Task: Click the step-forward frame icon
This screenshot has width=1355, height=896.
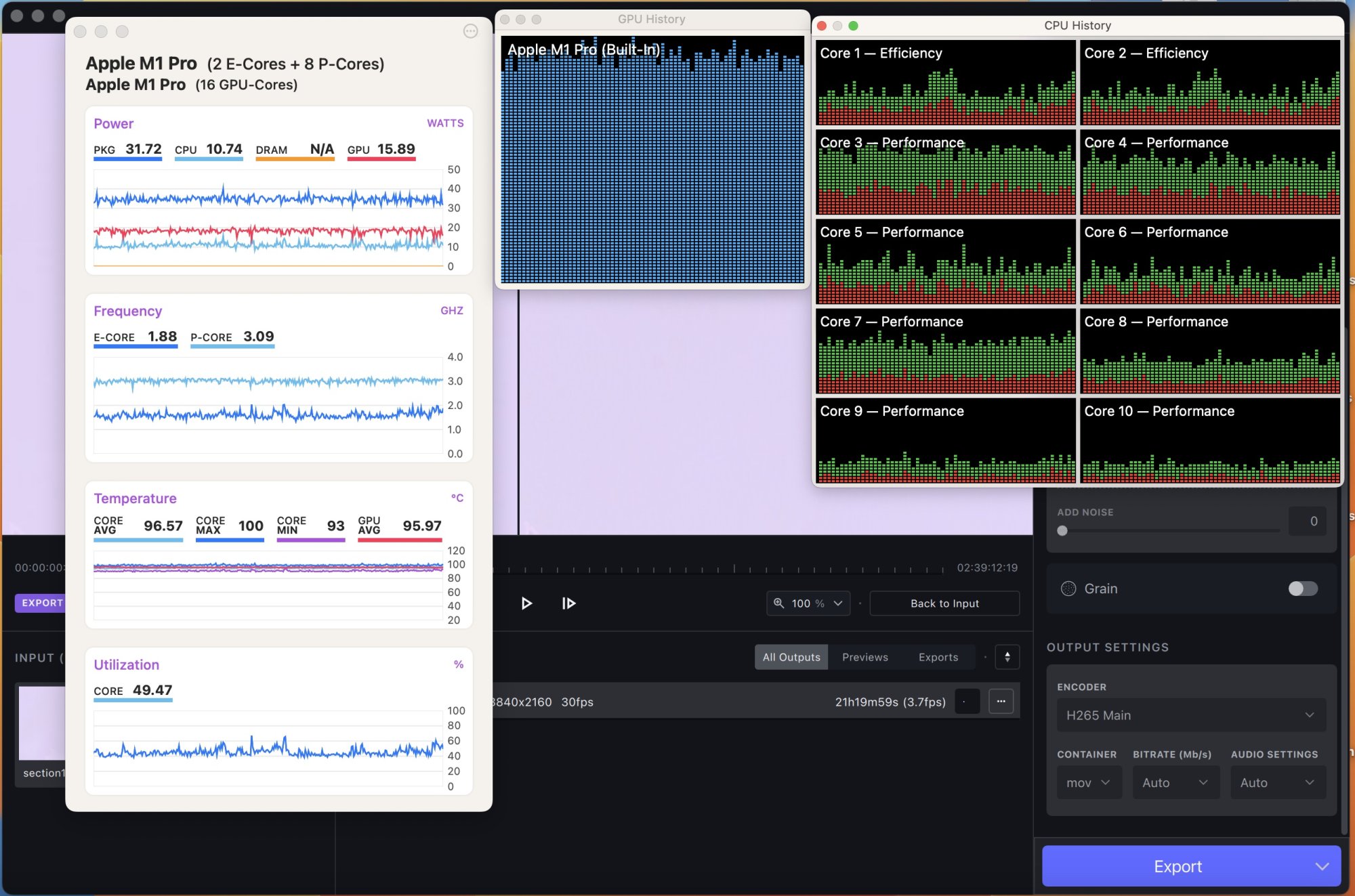Action: pyautogui.click(x=568, y=603)
